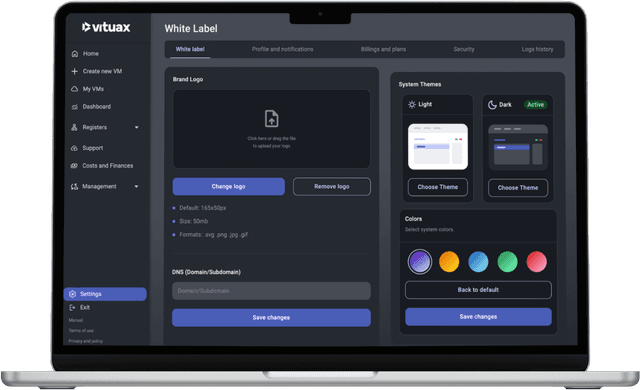
Task: Click the Settings gear icon
Action: click(73, 294)
